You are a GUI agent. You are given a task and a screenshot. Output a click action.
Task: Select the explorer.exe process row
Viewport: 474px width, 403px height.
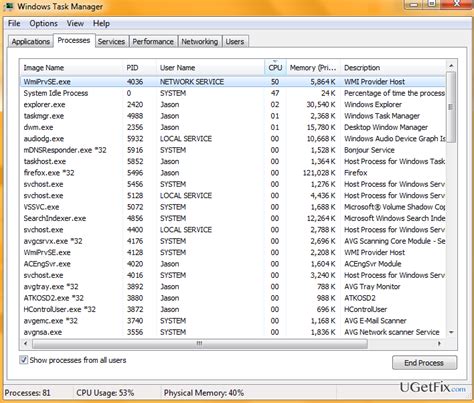[233, 105]
